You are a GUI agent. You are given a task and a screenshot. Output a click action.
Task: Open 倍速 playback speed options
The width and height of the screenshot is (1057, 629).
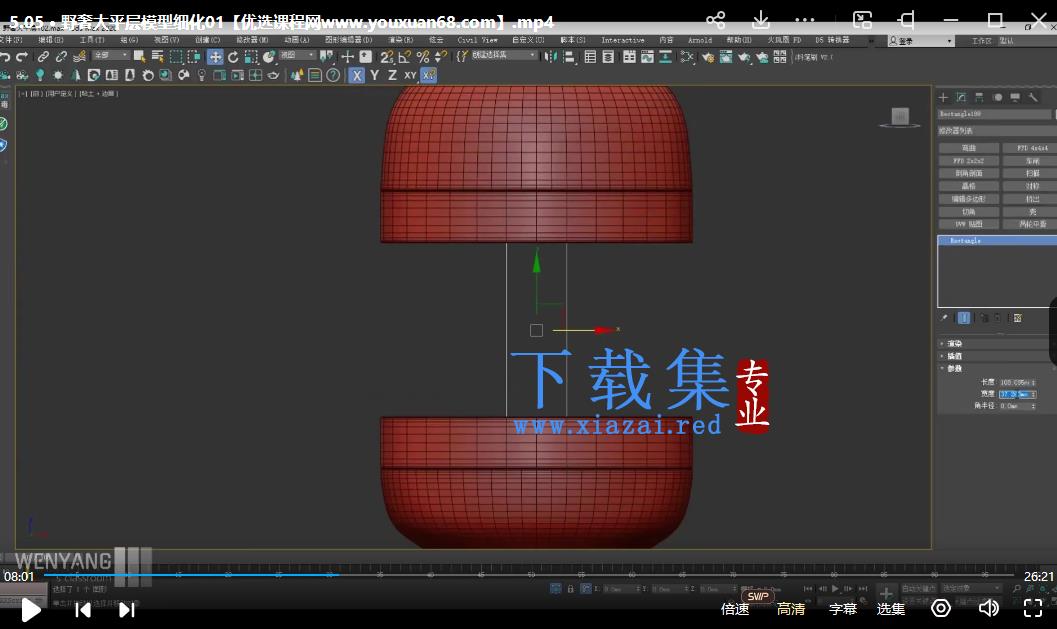[x=735, y=609]
